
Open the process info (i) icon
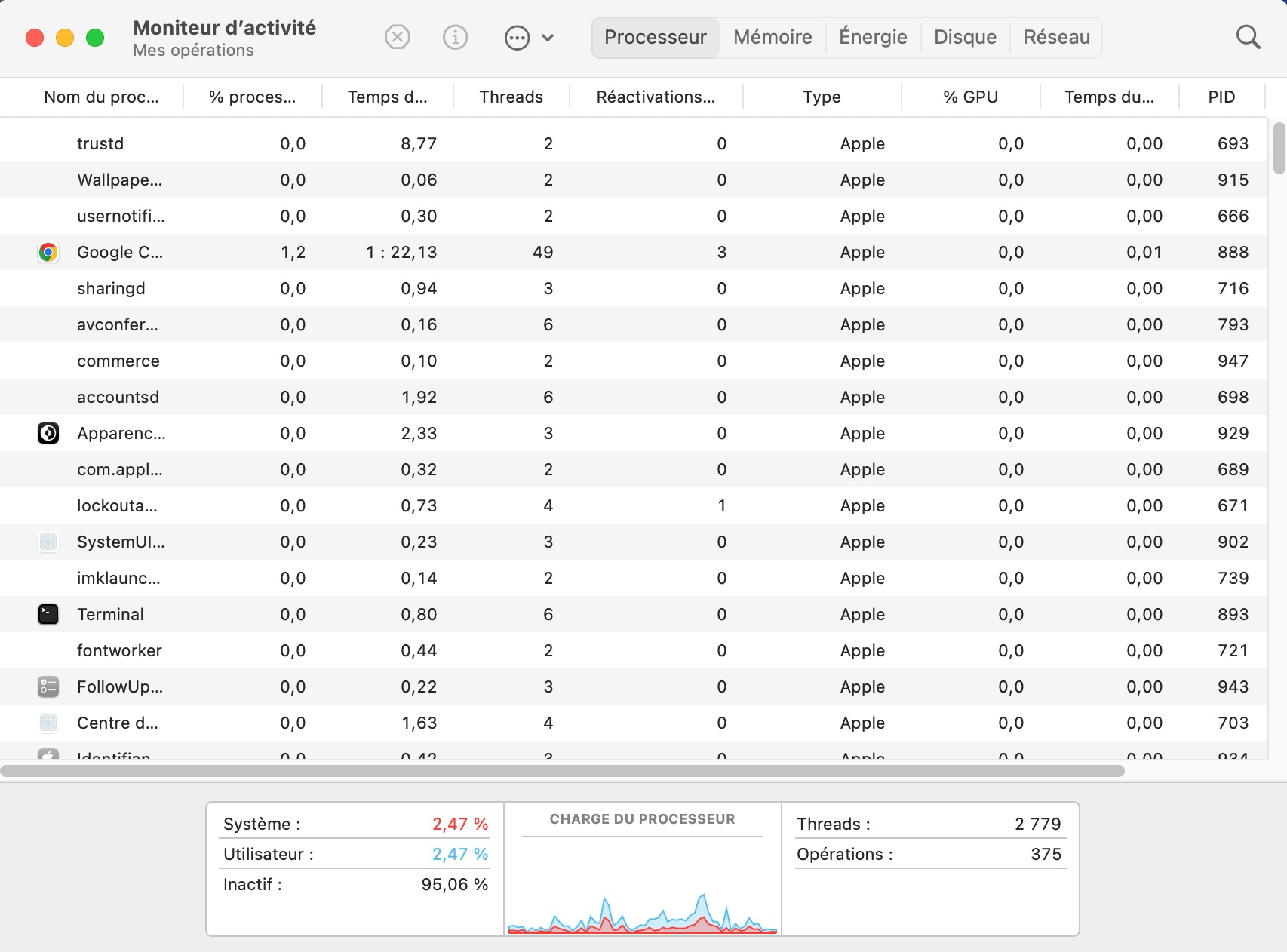[455, 37]
